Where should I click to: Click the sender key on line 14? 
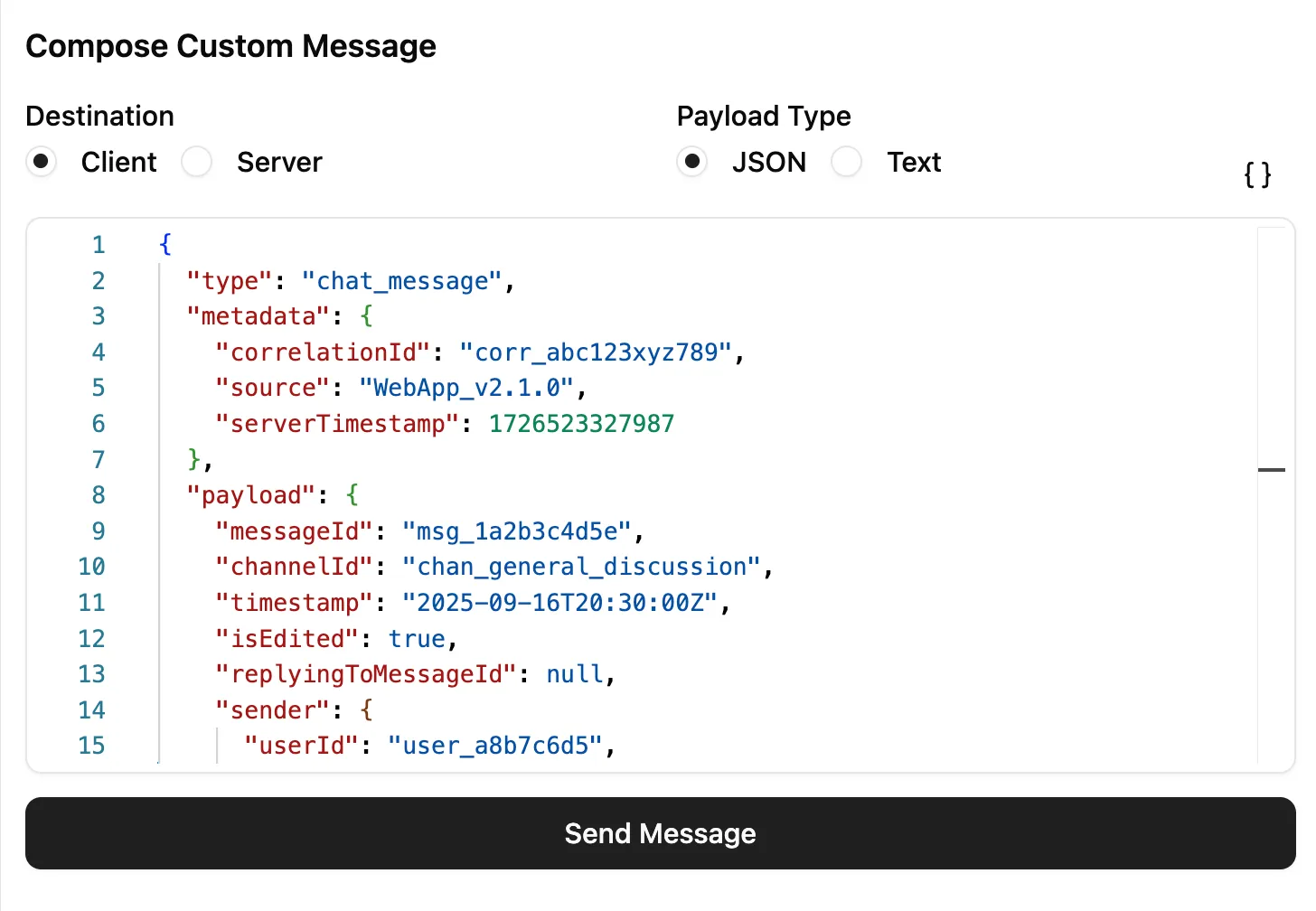pos(272,709)
